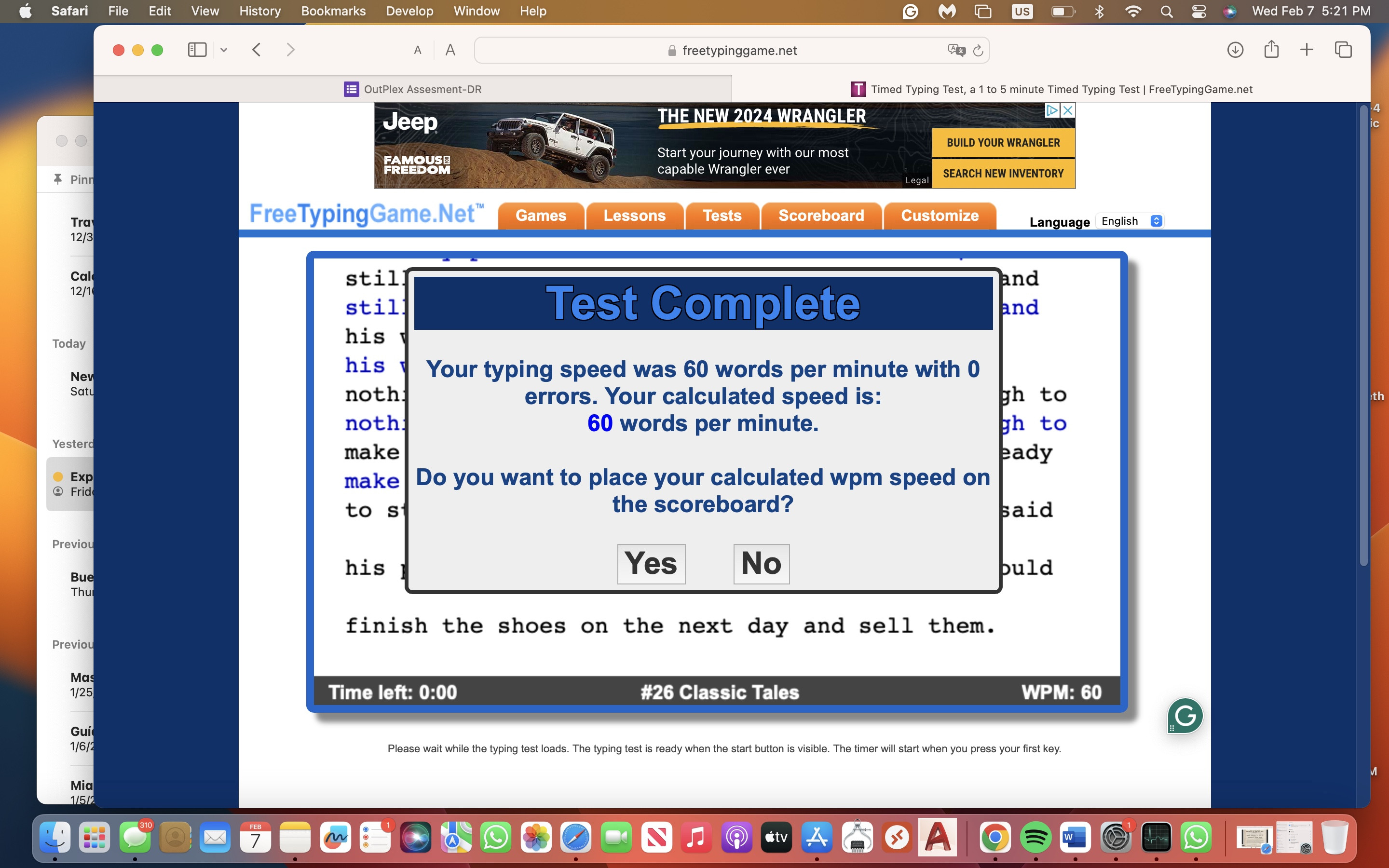Open Microsoft Word in the Dock
The height and width of the screenshot is (868, 1389).
tap(1075, 838)
